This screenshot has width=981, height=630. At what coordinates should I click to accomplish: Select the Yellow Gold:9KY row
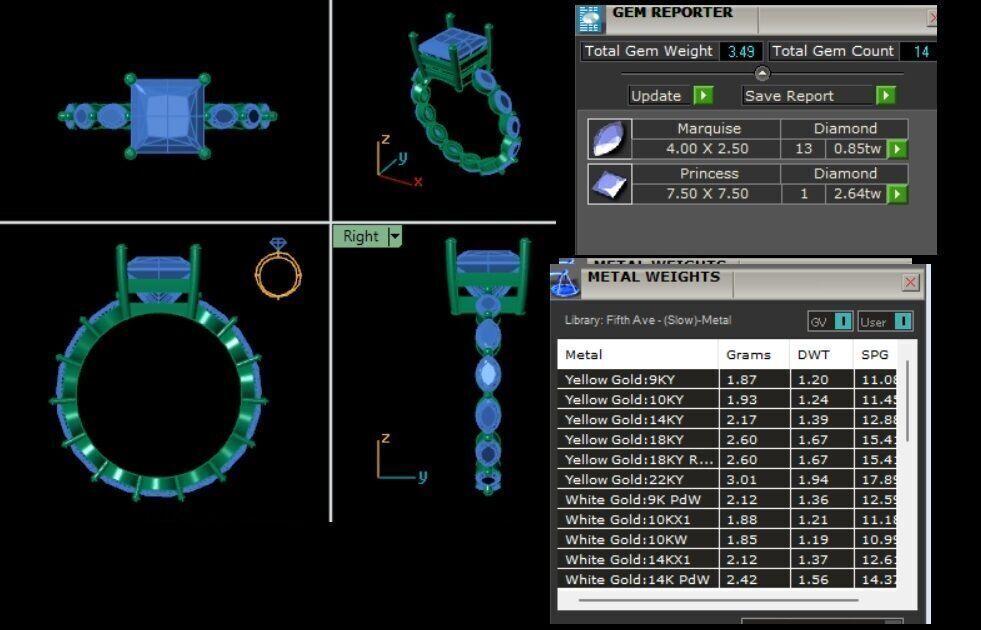(x=727, y=379)
